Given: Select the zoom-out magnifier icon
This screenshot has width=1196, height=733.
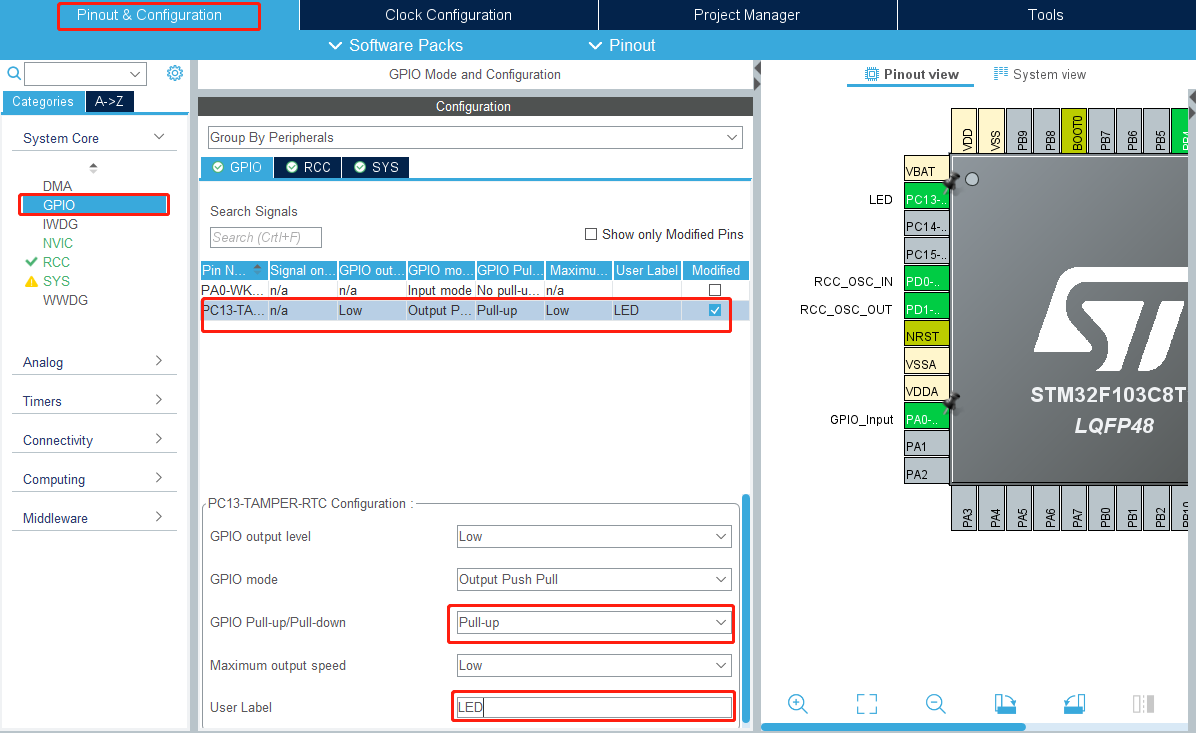Looking at the screenshot, I should [935, 704].
